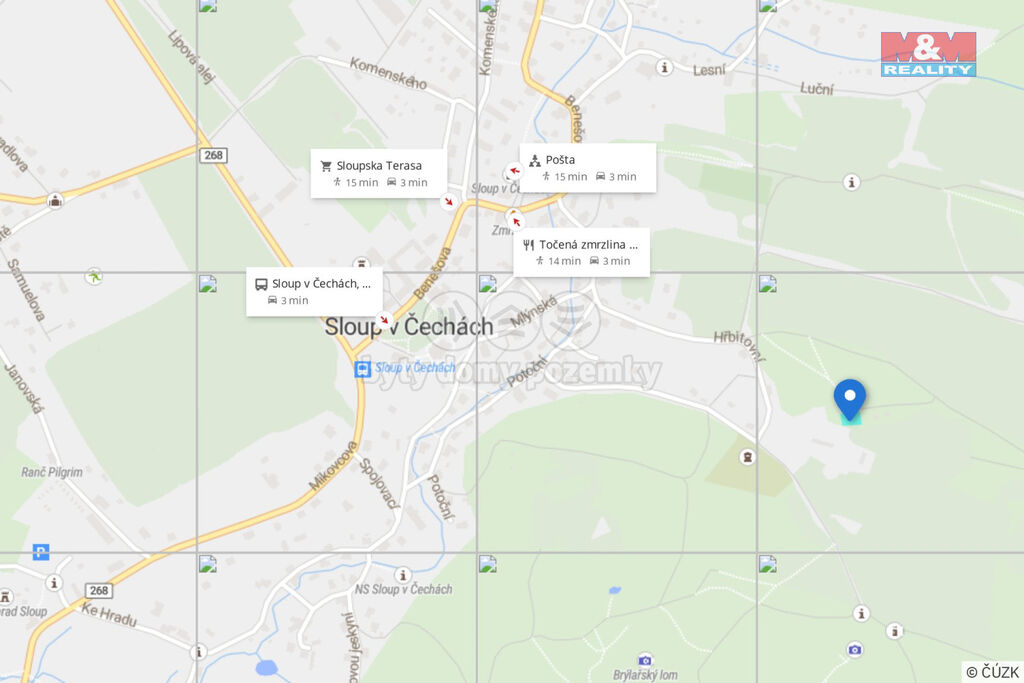Image resolution: width=1024 pixels, height=683 pixels.
Task: Click the green hiking icon near Samuelova
Action: [x=94, y=277]
